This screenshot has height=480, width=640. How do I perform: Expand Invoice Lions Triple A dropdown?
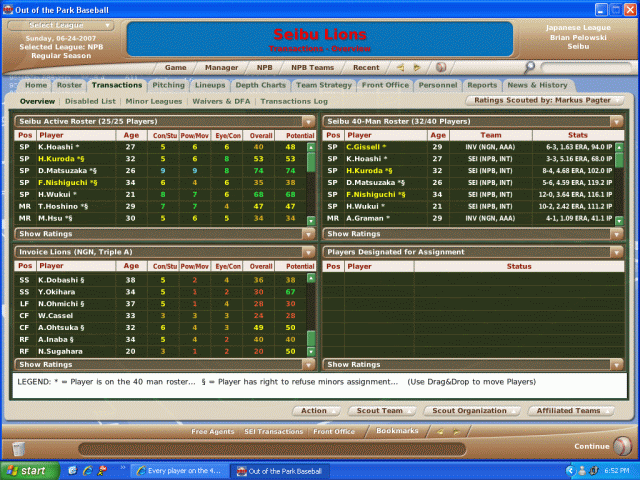tap(309, 252)
